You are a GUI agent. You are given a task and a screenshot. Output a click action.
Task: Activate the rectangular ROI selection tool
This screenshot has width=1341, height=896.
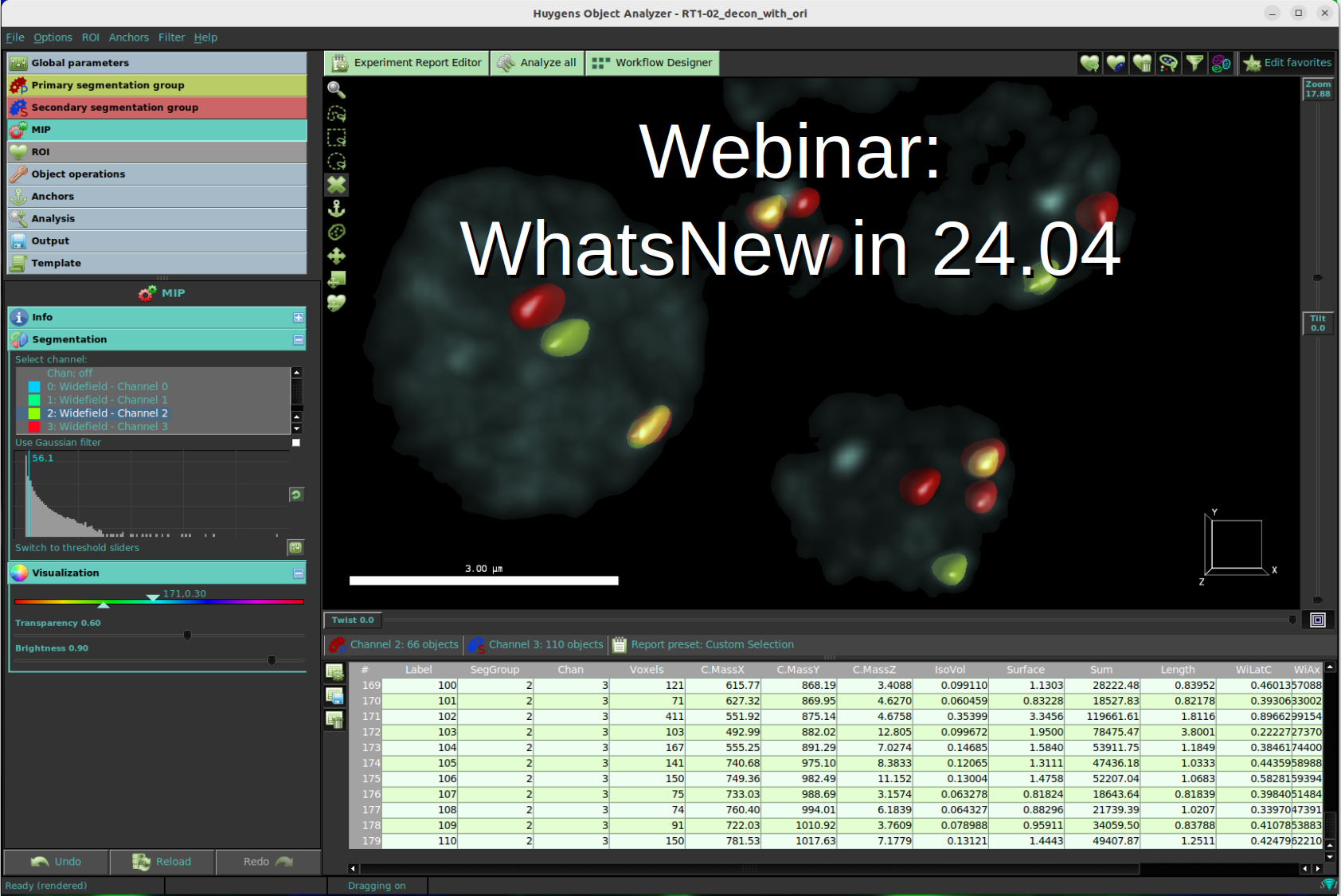click(336, 138)
